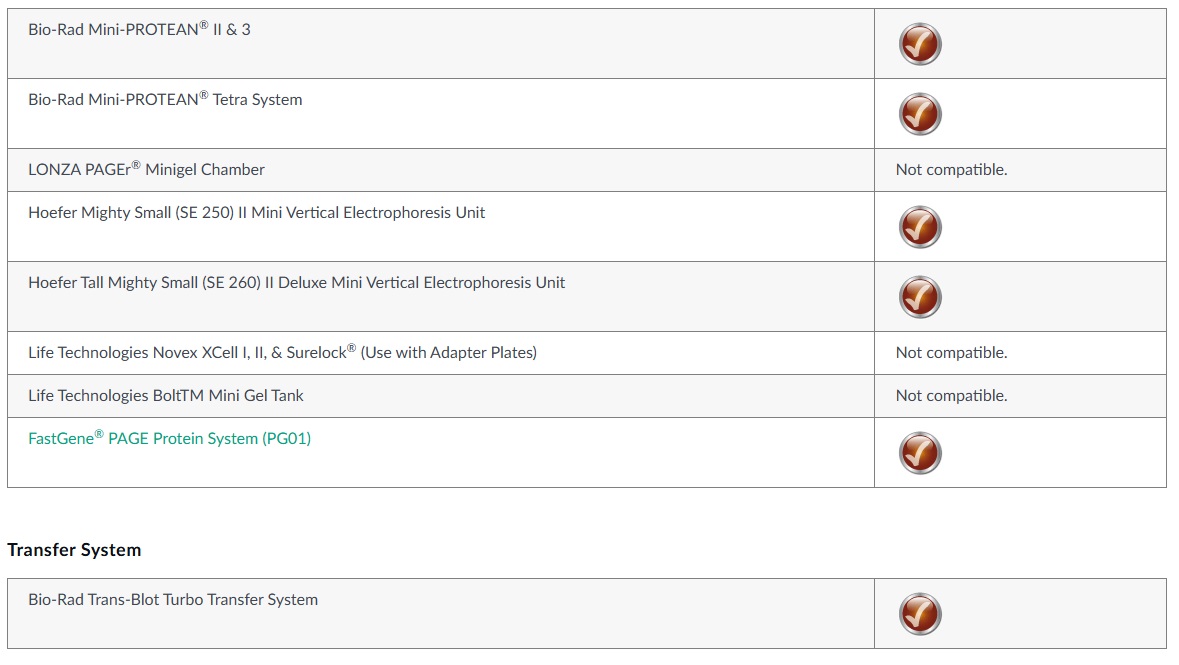Select the Bio-Rad Mini-PROTEAN Tetra System text
Viewport: 1179px width, 665px height.
pos(165,100)
